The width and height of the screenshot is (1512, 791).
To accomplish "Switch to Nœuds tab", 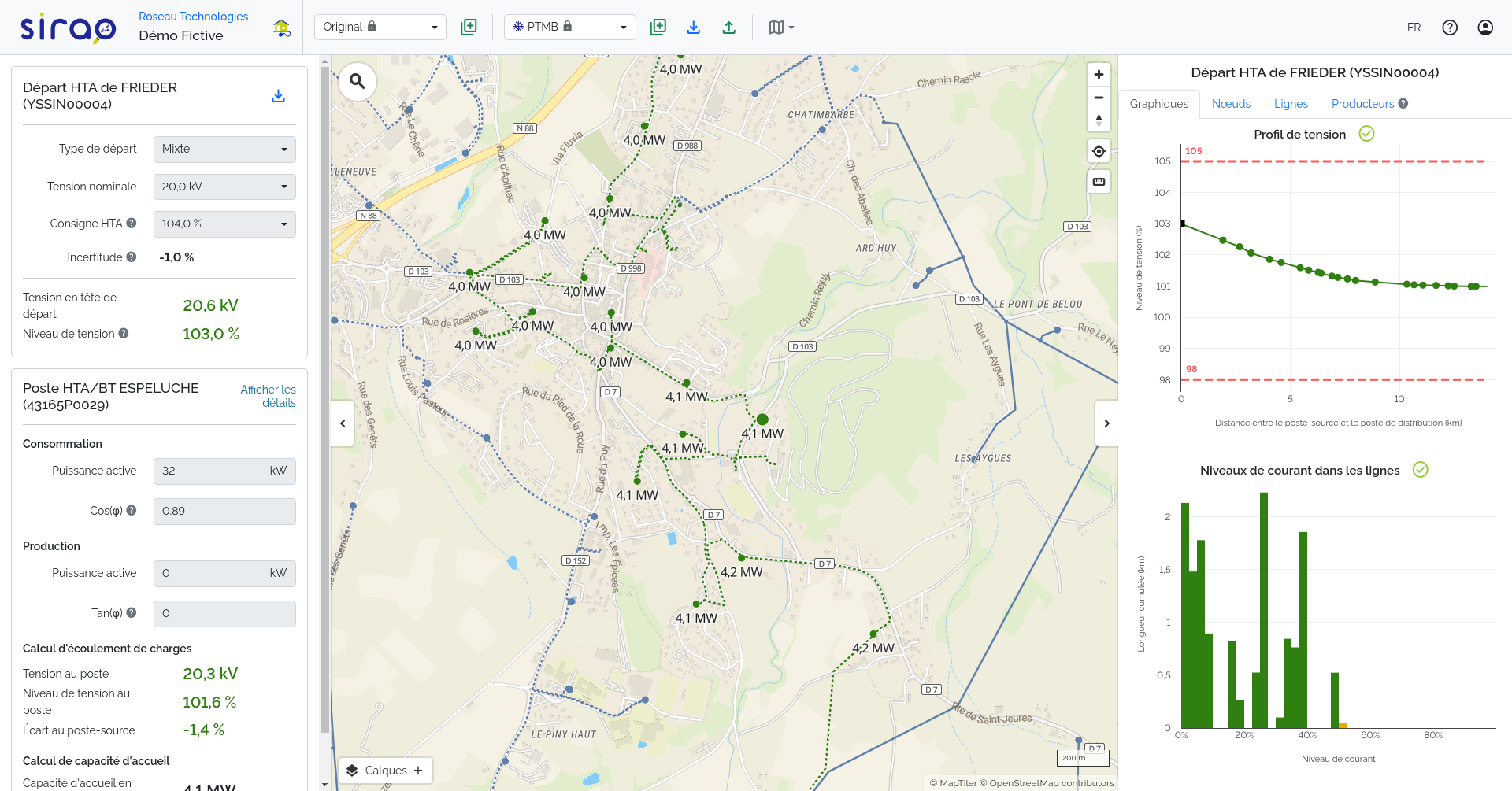I will pos(1231,104).
